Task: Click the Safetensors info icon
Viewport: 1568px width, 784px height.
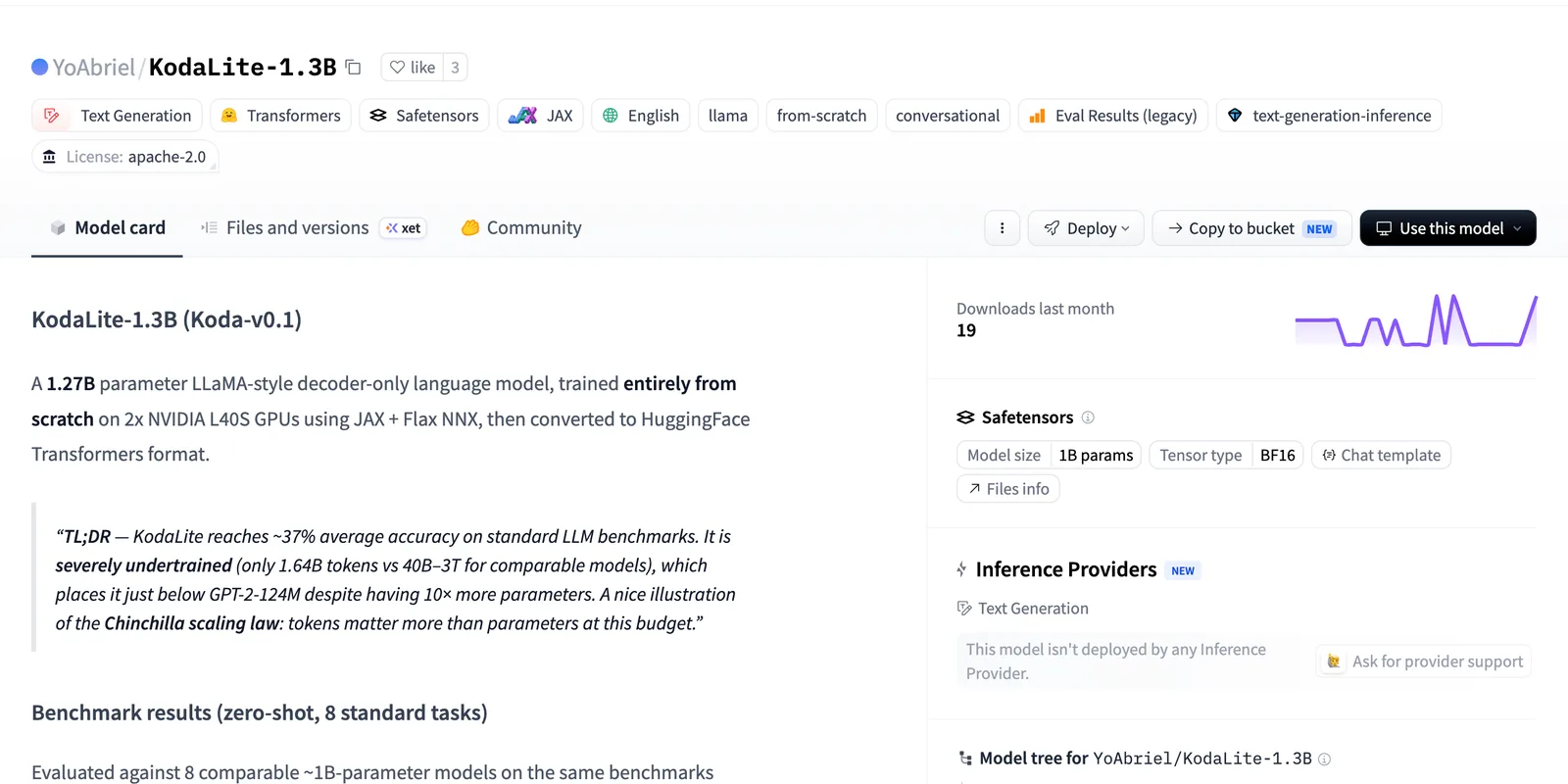Action: pyautogui.click(x=1088, y=417)
